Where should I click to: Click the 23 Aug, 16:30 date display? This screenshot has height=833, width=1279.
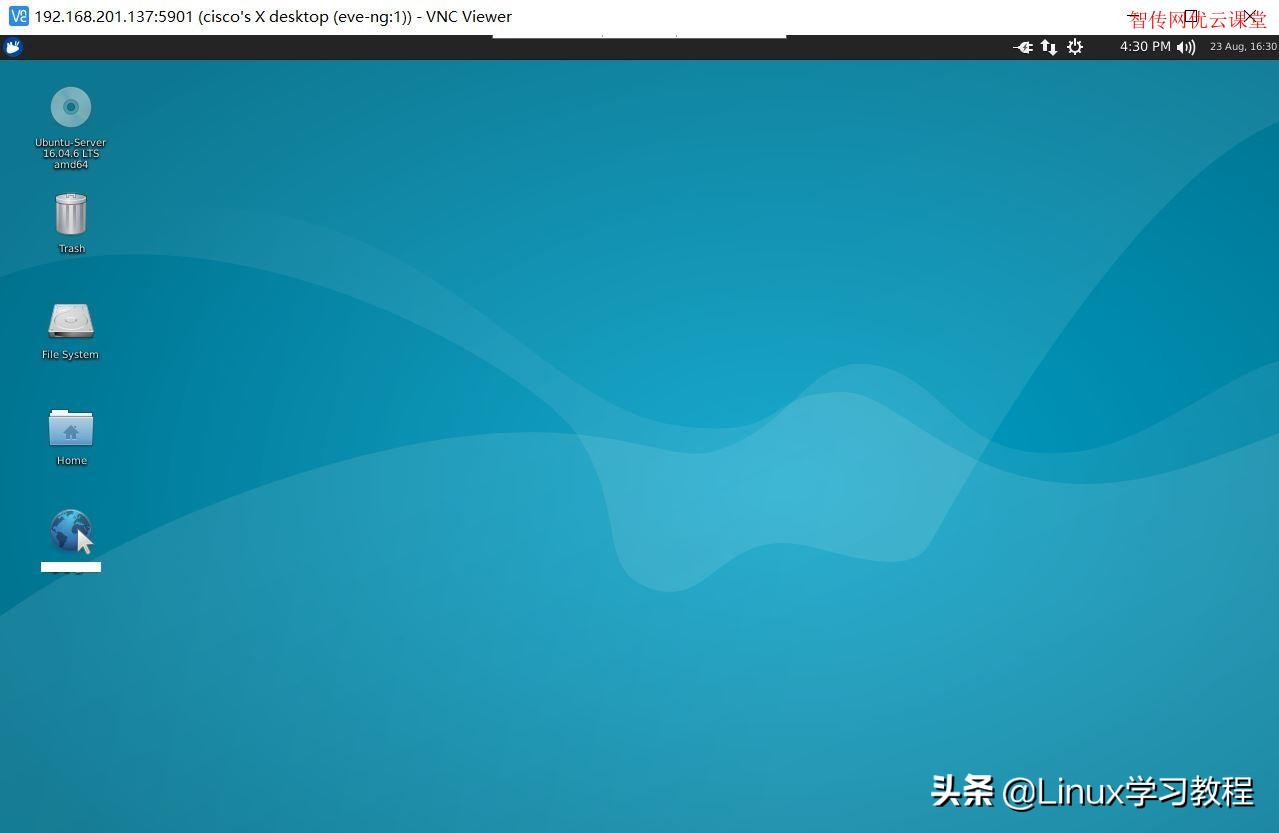click(1242, 46)
